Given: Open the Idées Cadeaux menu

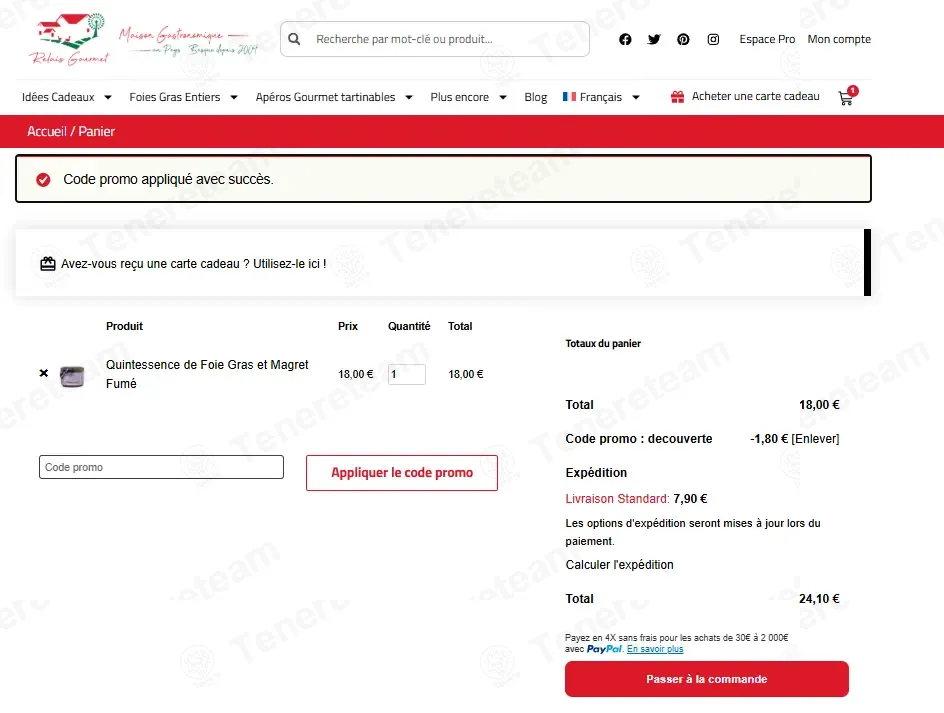Looking at the screenshot, I should pyautogui.click(x=58, y=97).
